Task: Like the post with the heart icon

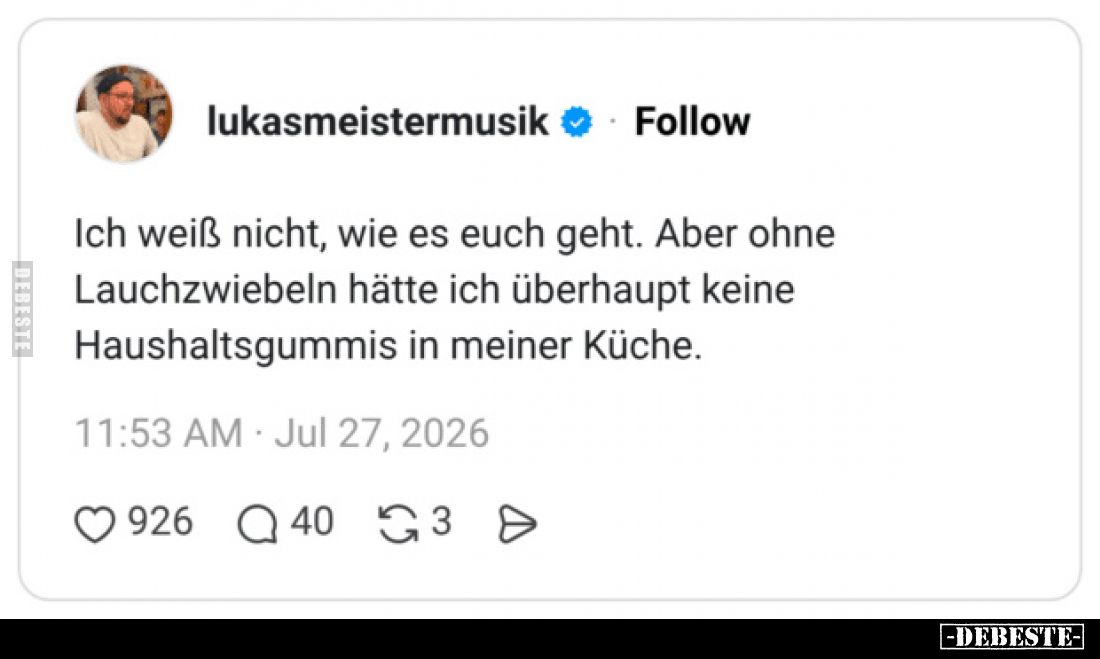Action: [94, 524]
